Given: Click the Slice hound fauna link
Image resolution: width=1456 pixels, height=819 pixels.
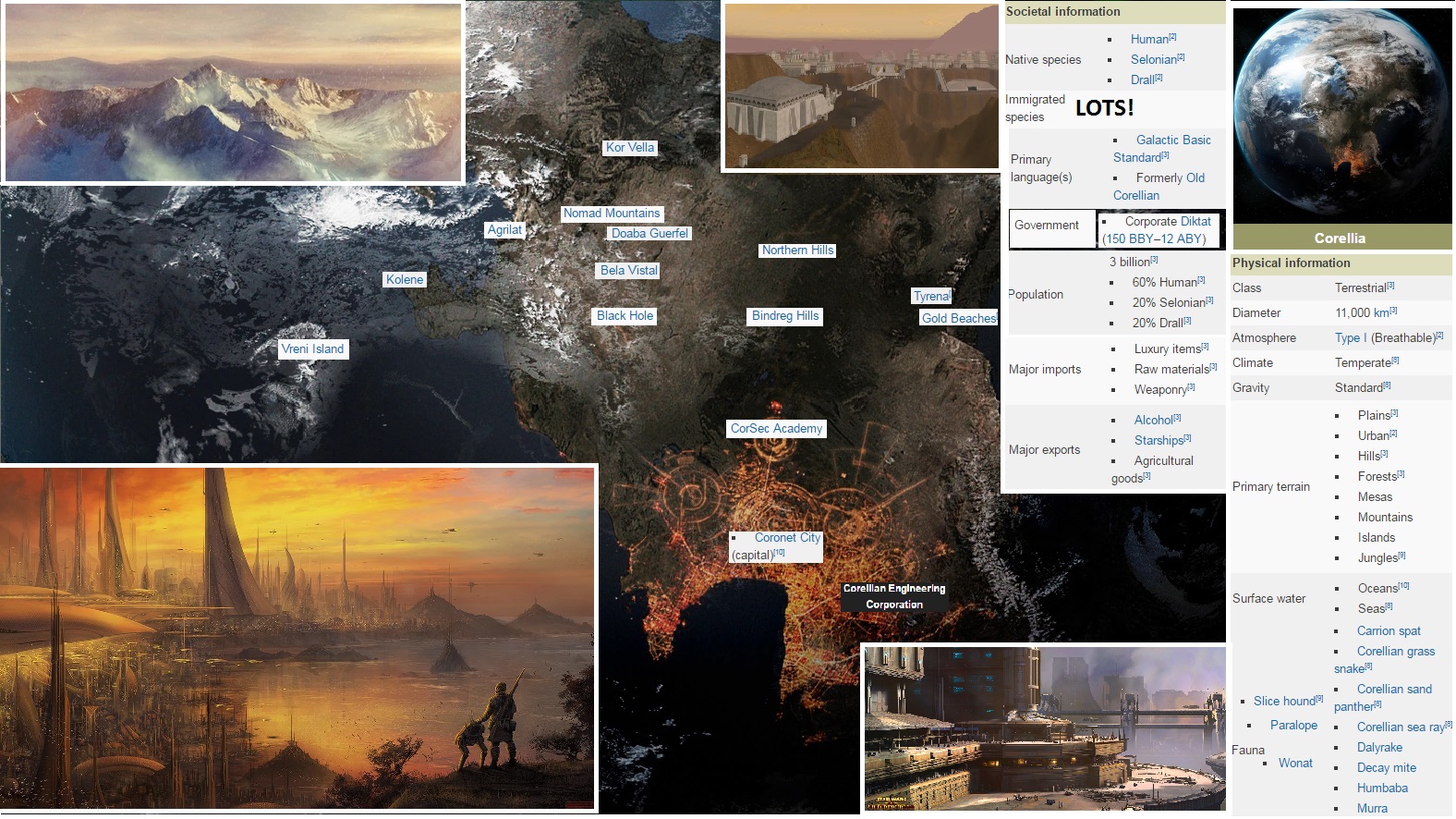Looking at the screenshot, I should (1283, 702).
